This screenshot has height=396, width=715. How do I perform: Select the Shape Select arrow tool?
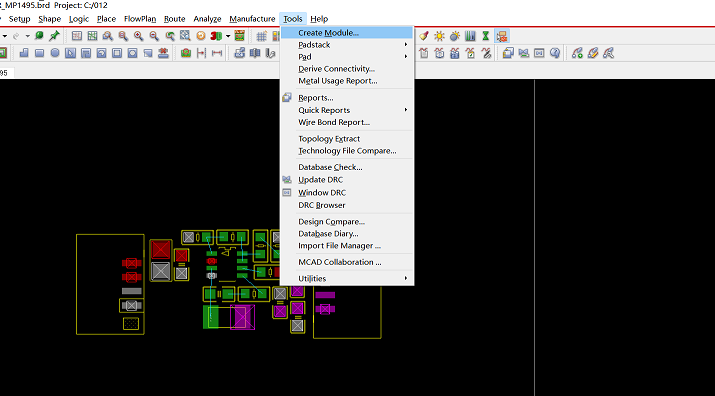(70, 53)
